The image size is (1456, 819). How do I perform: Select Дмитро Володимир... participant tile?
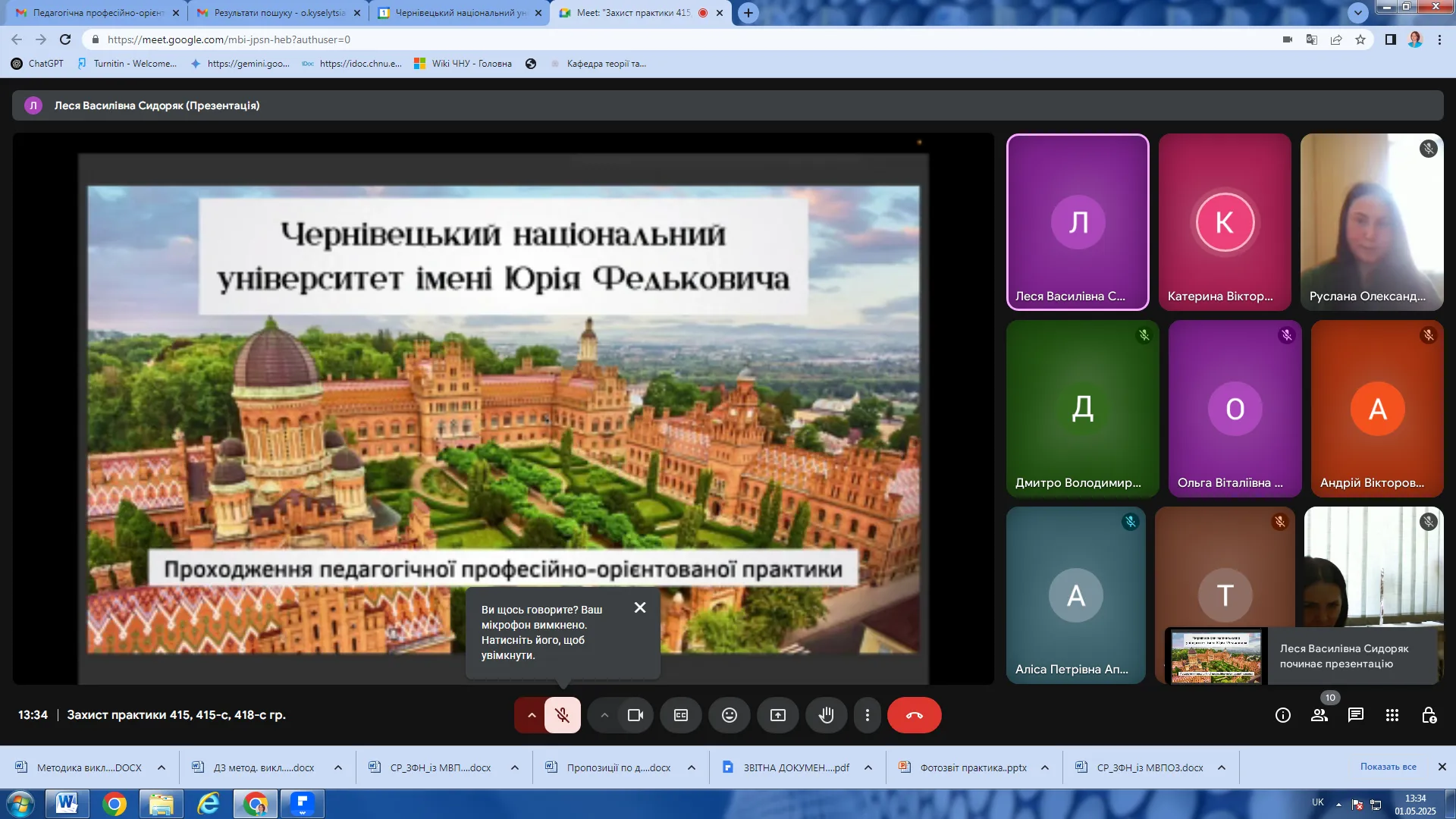tap(1082, 409)
